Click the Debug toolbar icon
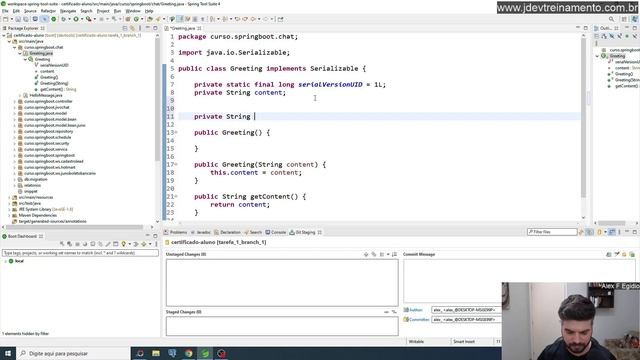The width and height of the screenshot is (640, 360). coord(63,19)
